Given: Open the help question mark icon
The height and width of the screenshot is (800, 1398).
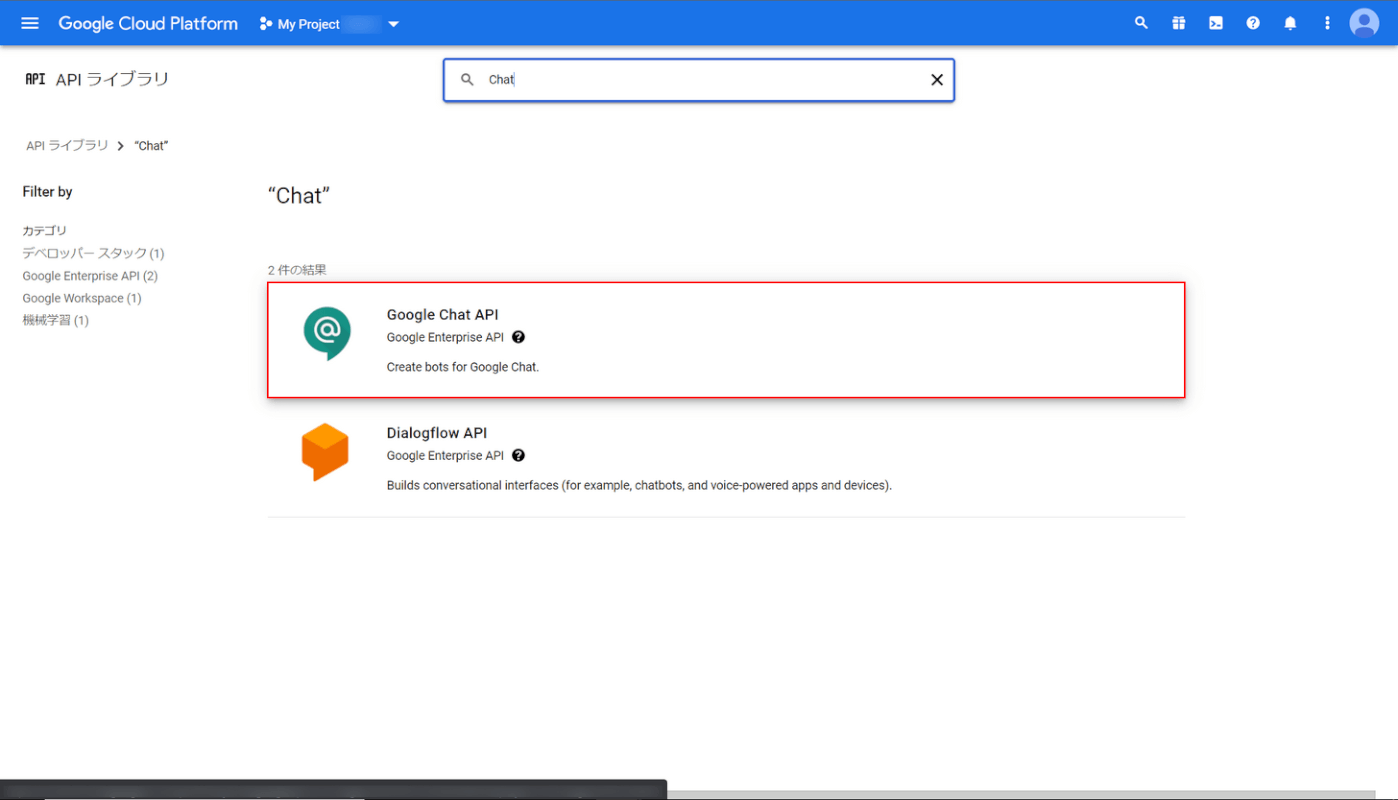Looking at the screenshot, I should pos(1253,23).
